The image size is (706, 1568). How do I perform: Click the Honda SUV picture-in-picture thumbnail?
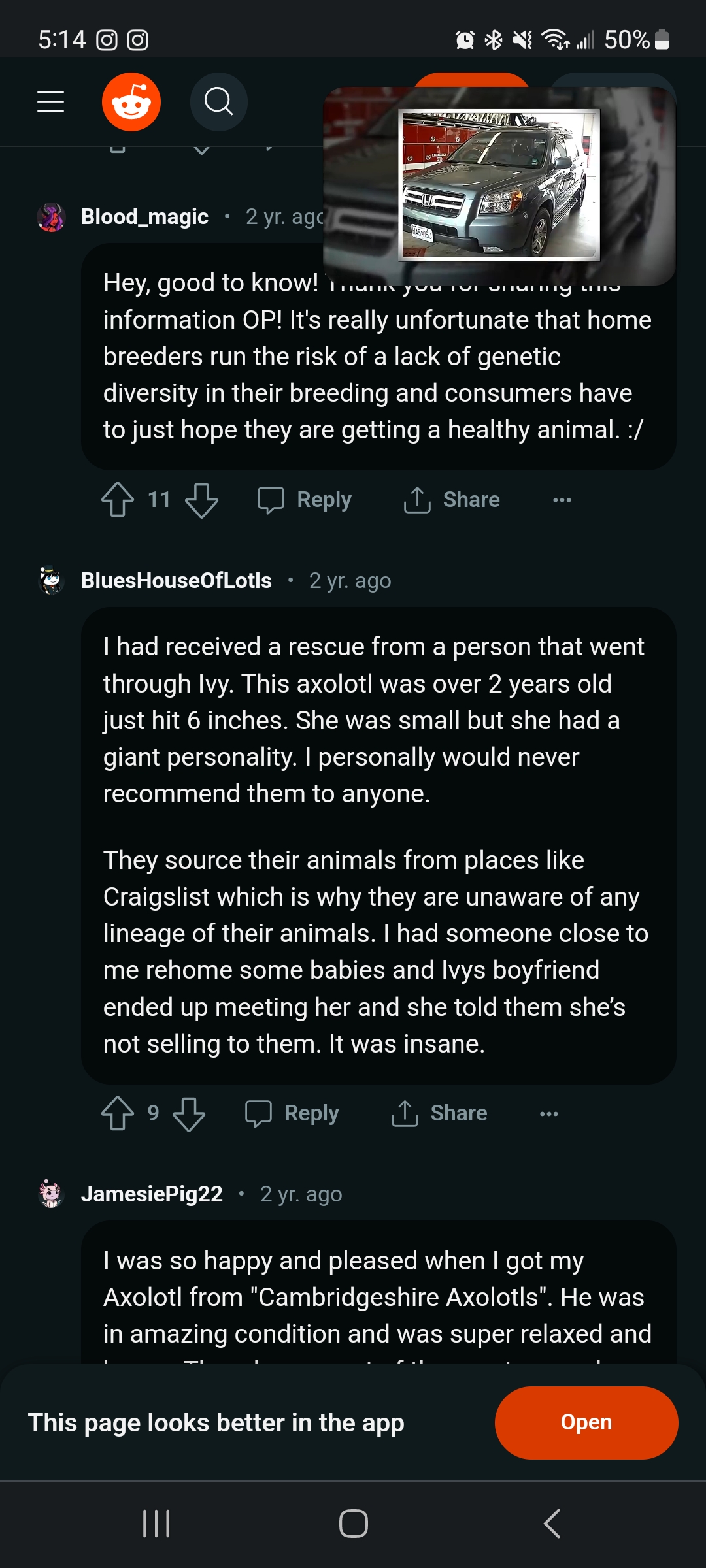pyautogui.click(x=499, y=185)
